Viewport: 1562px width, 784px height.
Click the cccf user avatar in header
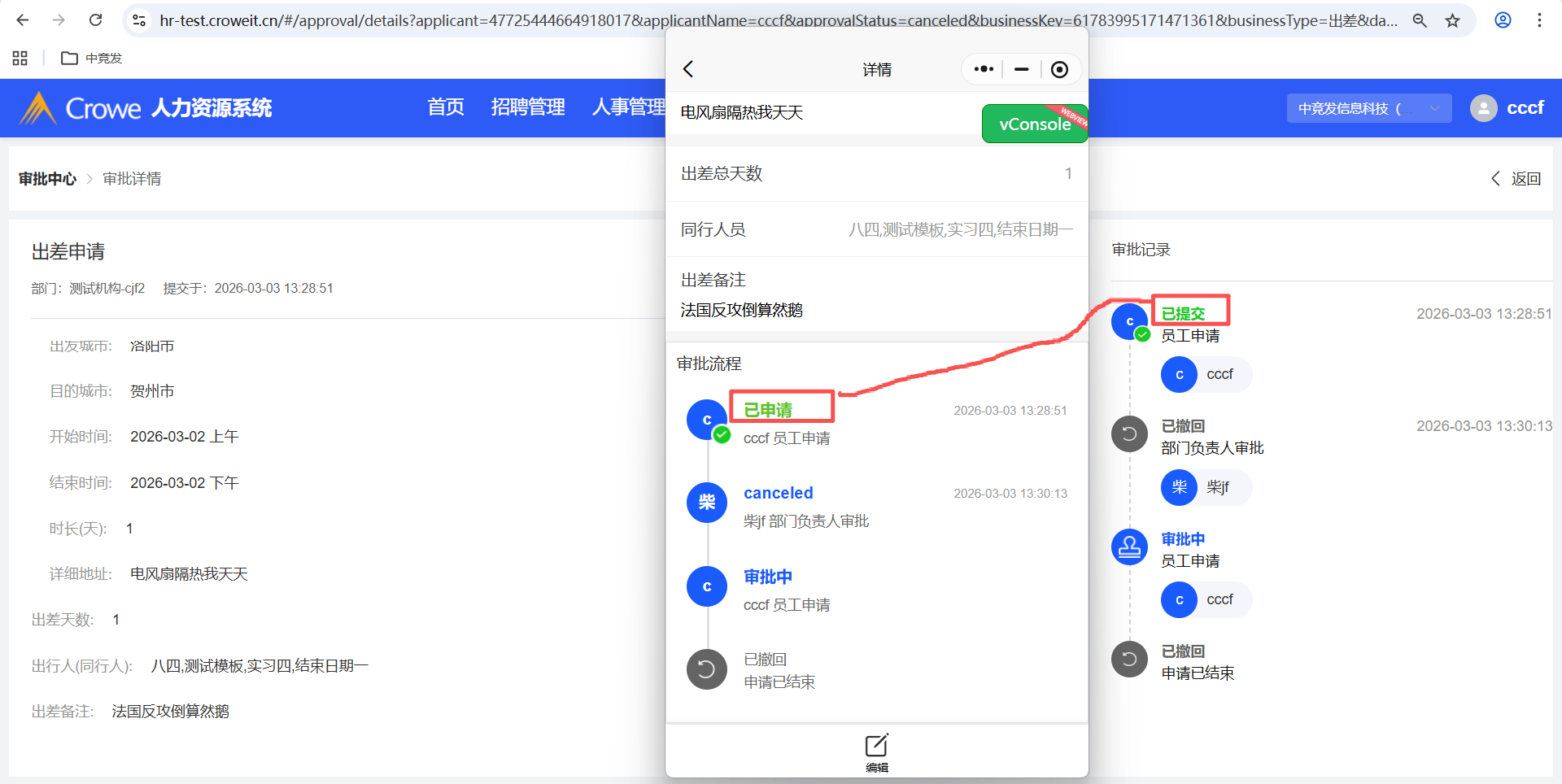click(x=1484, y=108)
